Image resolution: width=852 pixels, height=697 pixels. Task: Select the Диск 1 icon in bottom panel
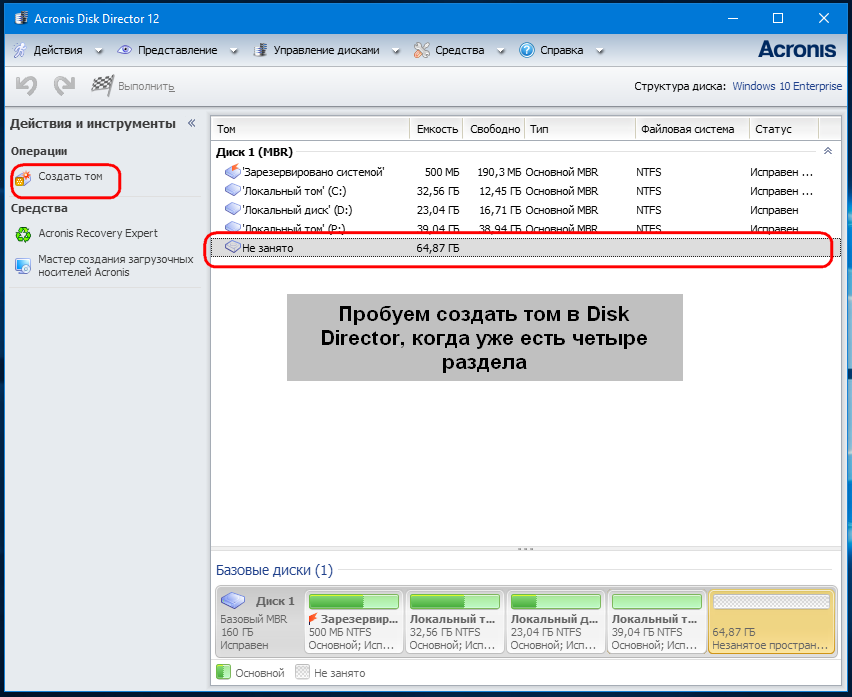click(x=233, y=601)
